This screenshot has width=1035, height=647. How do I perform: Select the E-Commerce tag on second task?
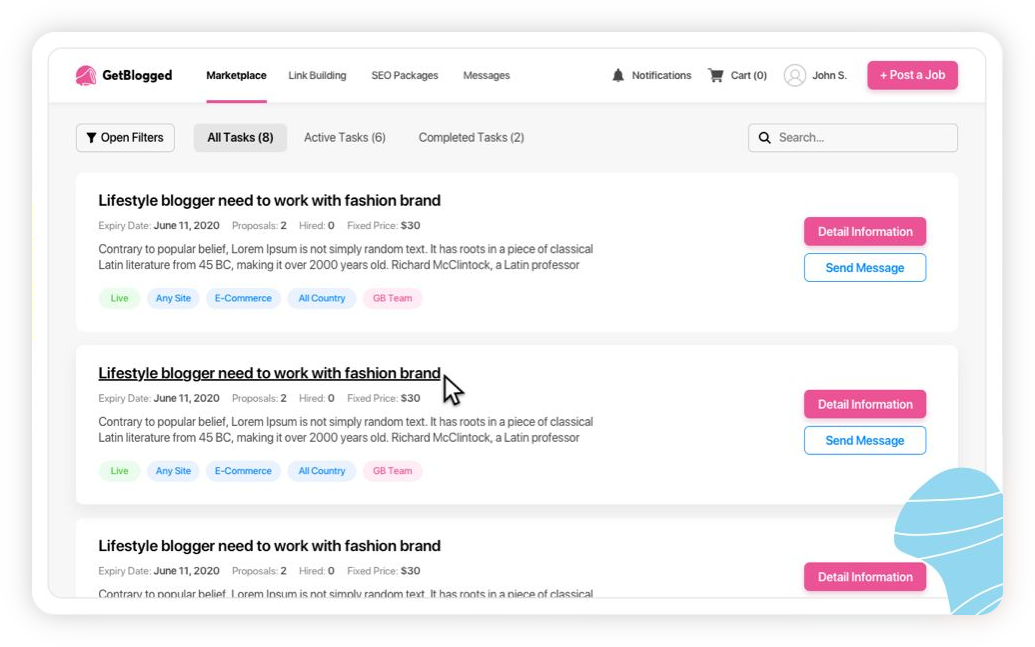pyautogui.click(x=243, y=471)
